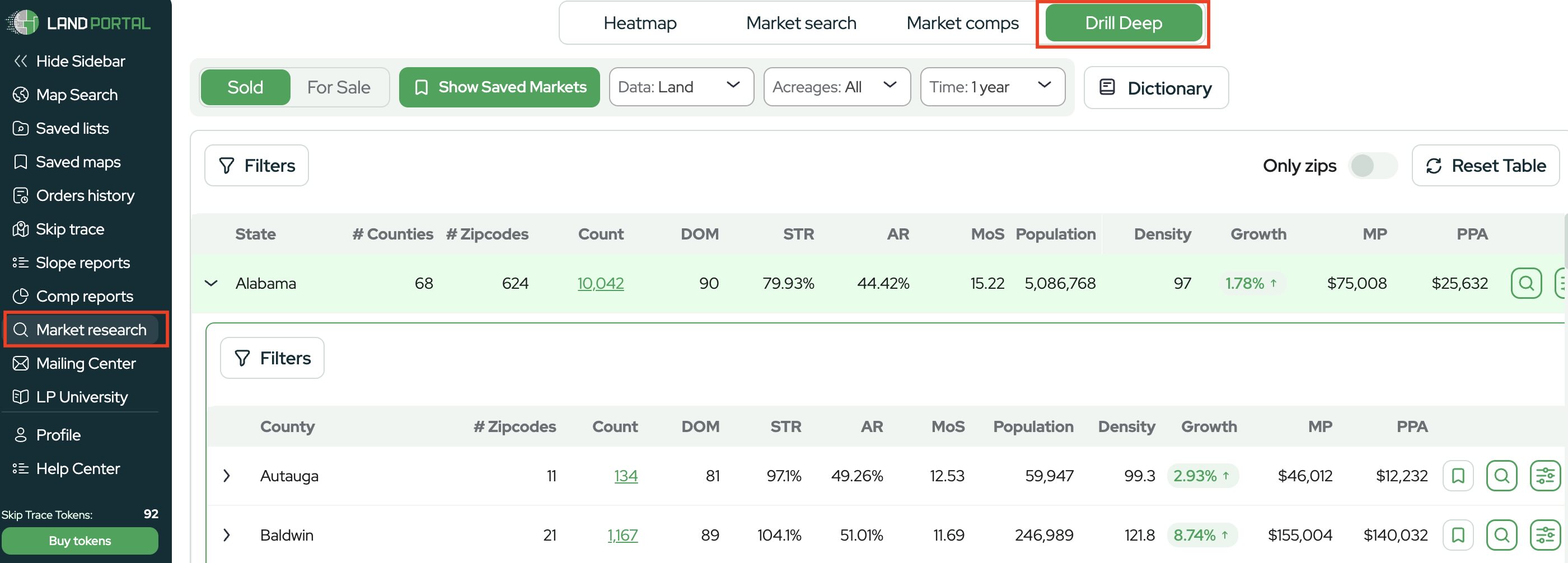Switch to the Heatmap tab
This screenshot has height=563, width=1568.
640,23
